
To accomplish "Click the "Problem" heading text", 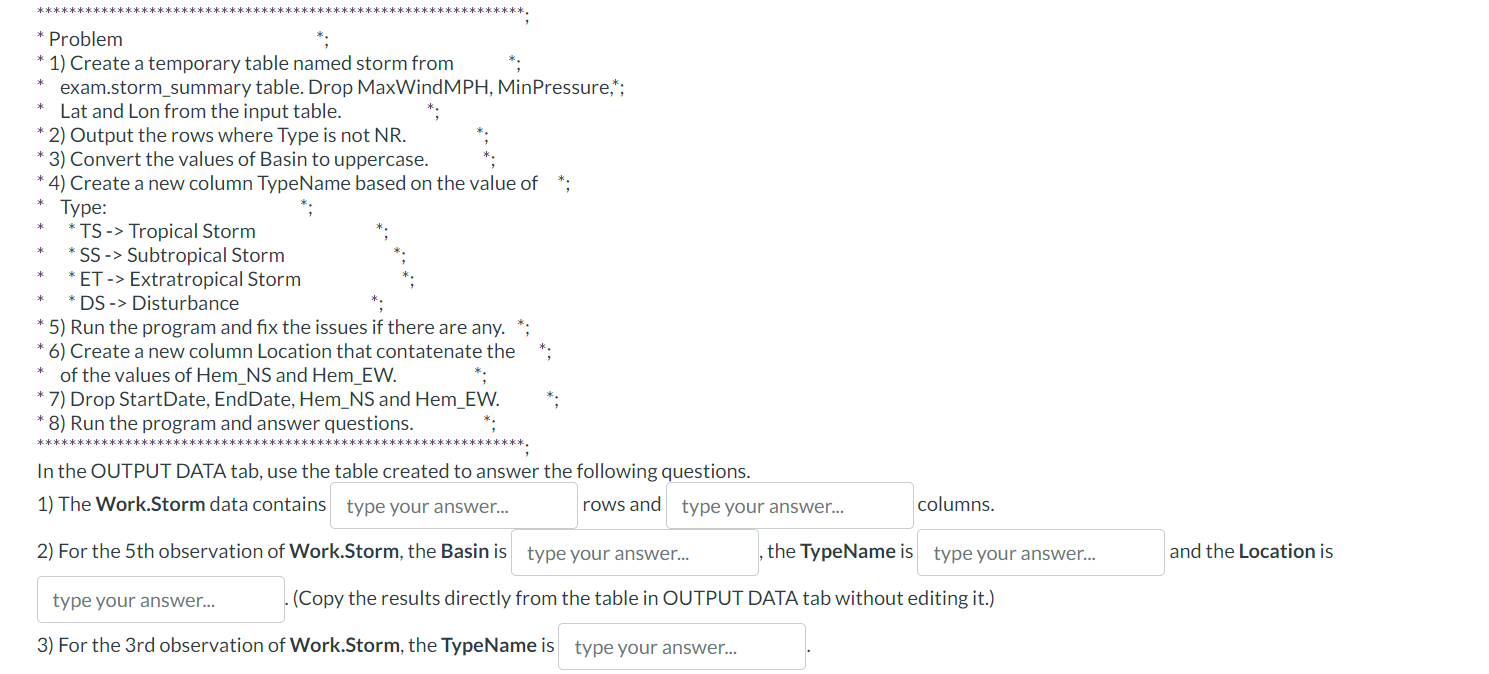I will [86, 39].
